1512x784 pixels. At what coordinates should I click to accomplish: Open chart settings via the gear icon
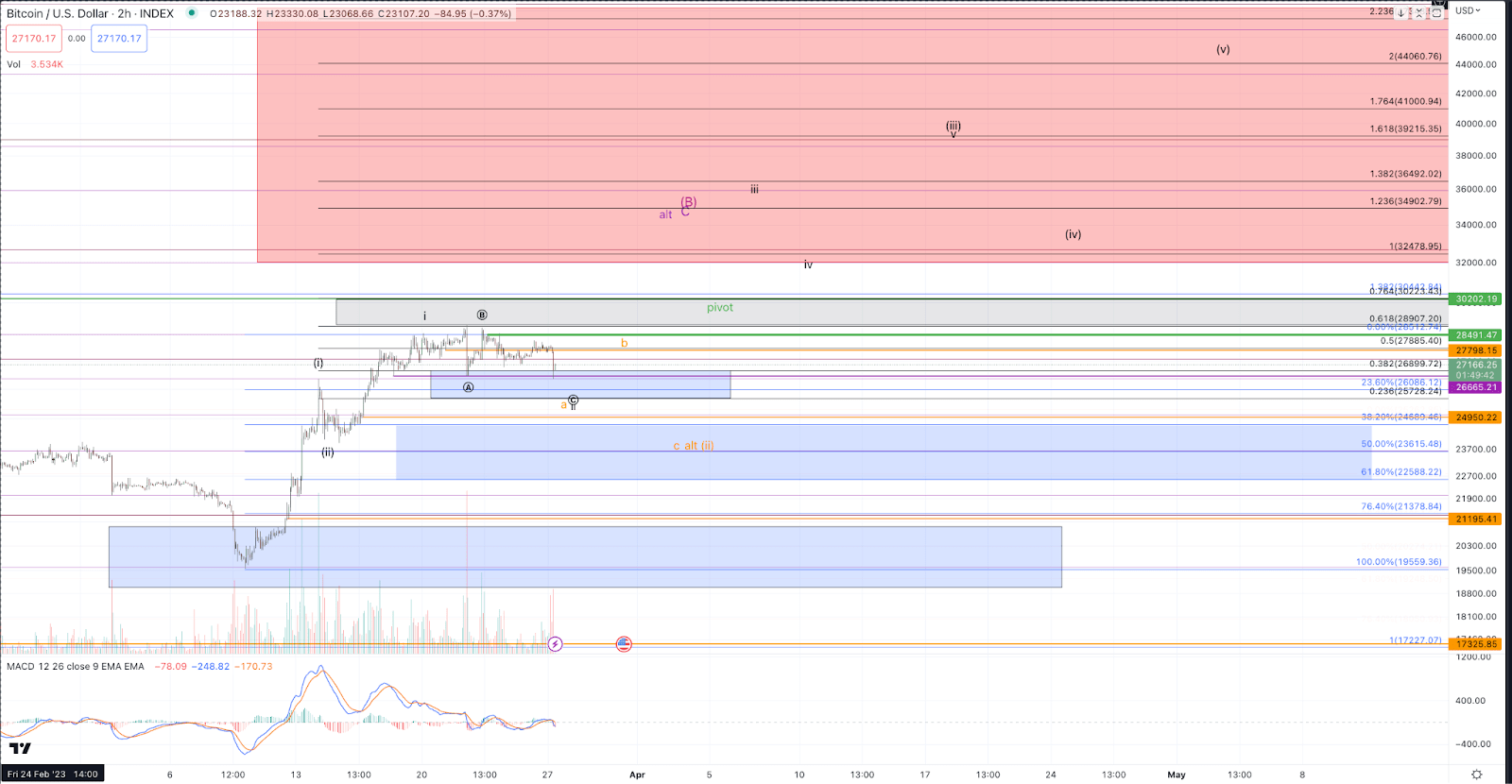1477,775
